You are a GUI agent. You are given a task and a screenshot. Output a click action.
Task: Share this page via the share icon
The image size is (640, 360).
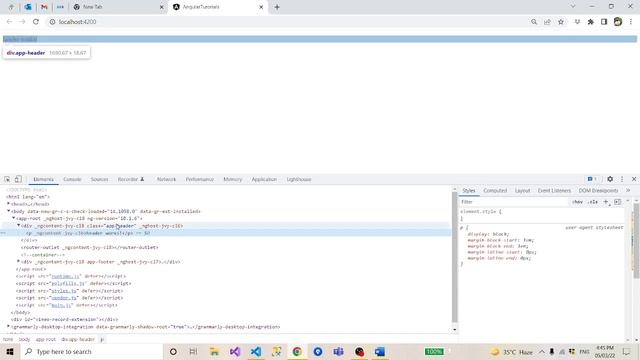547,22
